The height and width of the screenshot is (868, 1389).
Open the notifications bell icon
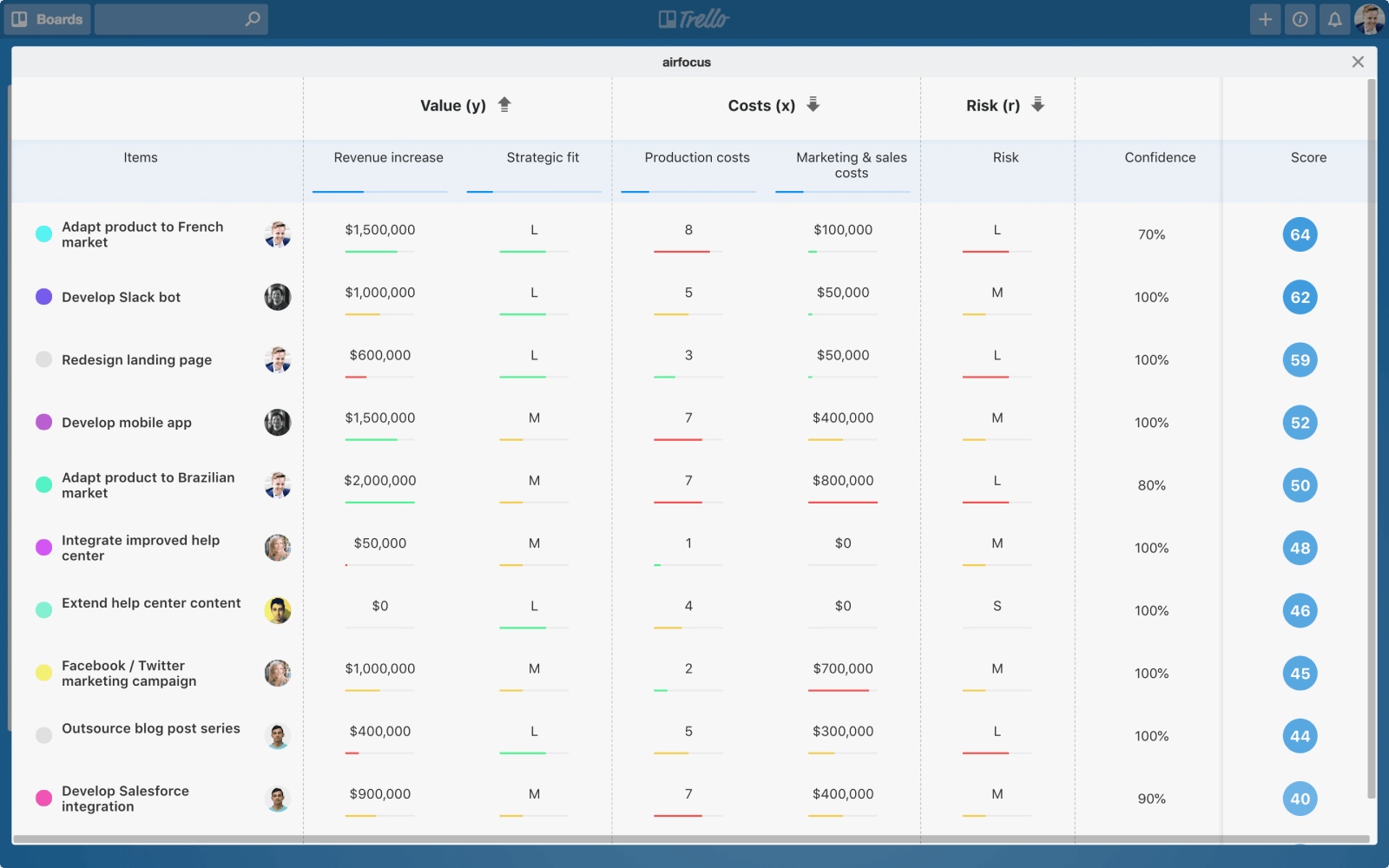pyautogui.click(x=1334, y=19)
